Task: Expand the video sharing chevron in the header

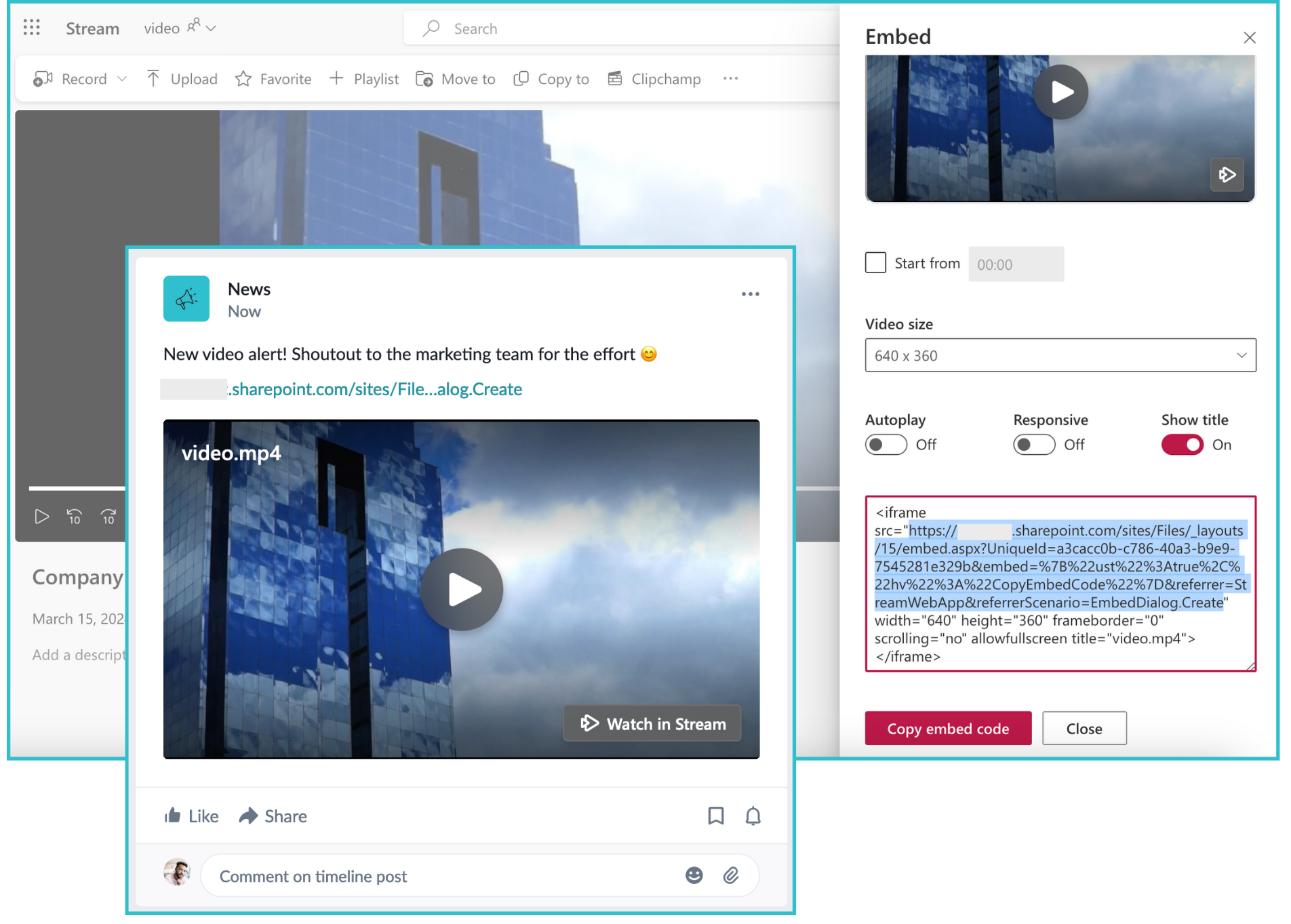Action: tap(211, 28)
